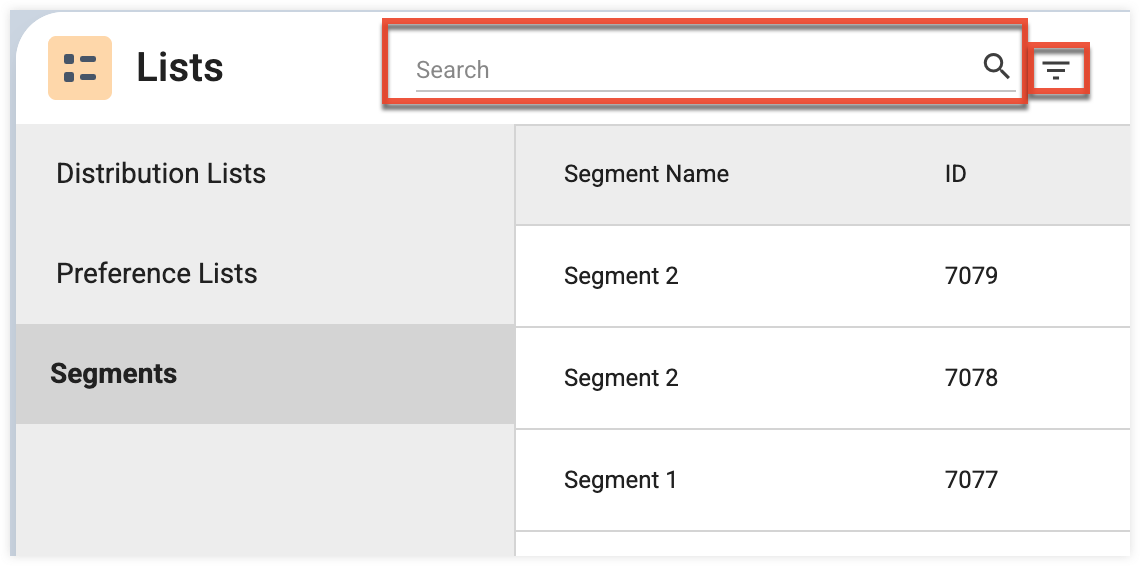Click the orange Lists module icon
Viewport: 1140px width, 566px height.
point(80,68)
